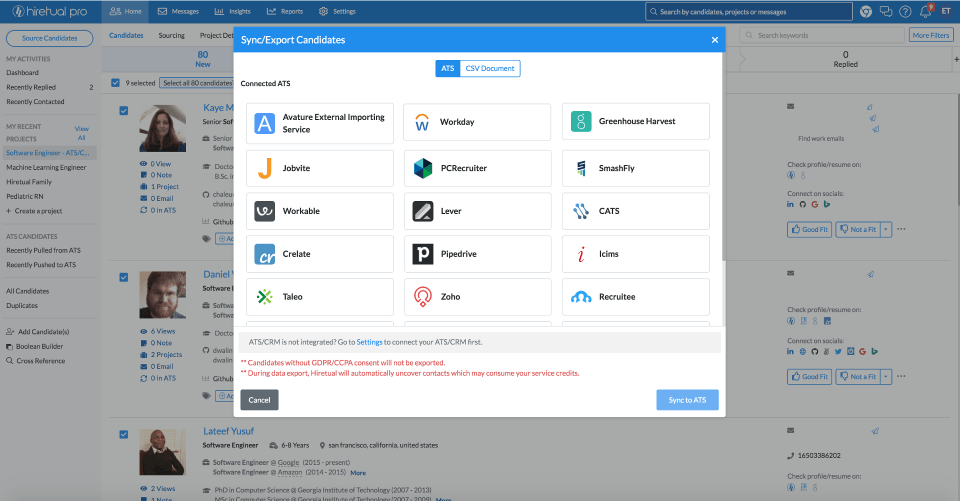
Task: Switch to the Candidates tab
Action: 126,36
